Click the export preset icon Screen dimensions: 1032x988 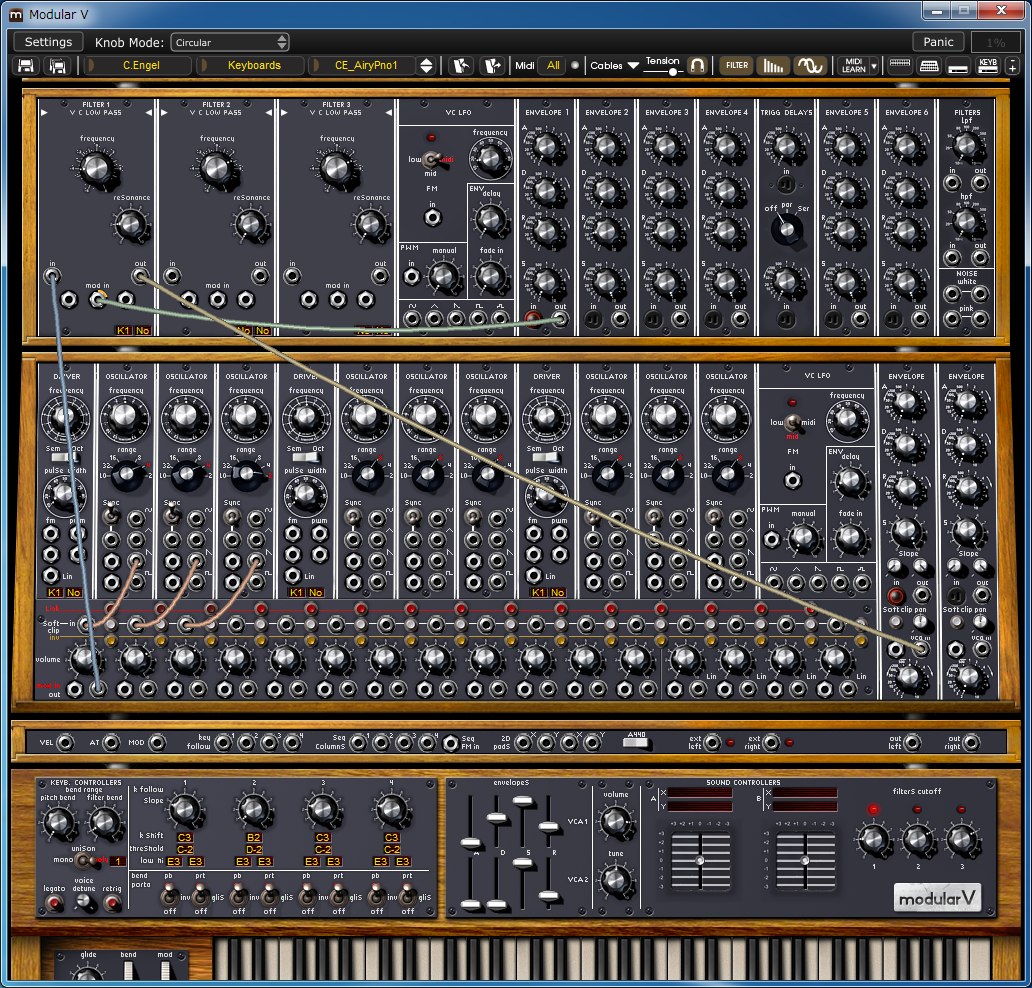[x=492, y=65]
